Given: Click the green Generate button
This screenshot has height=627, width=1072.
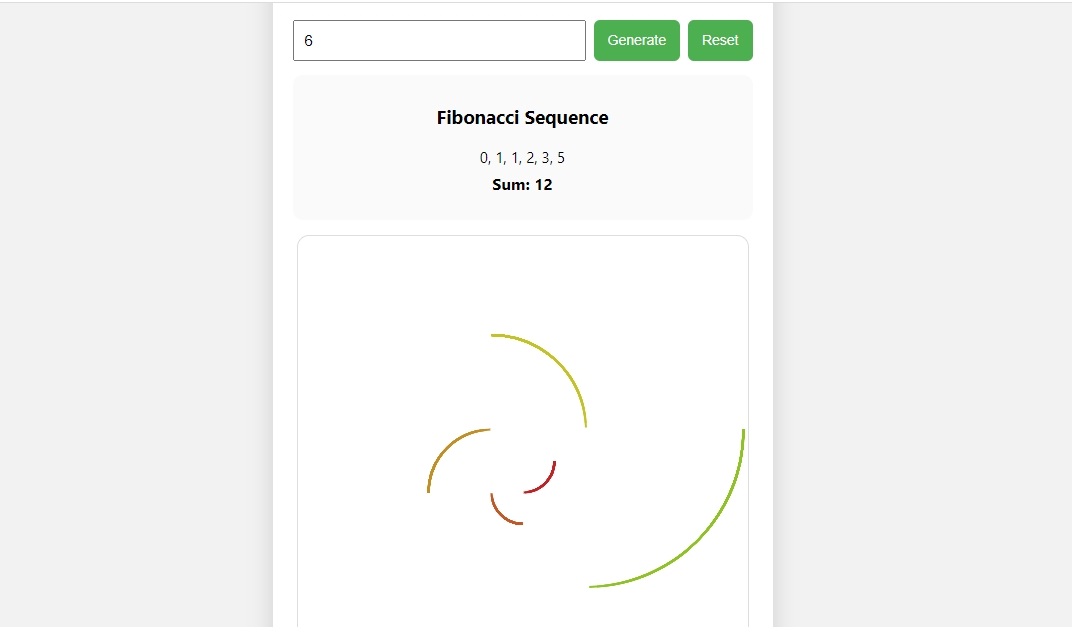Looking at the screenshot, I should click(x=636, y=40).
